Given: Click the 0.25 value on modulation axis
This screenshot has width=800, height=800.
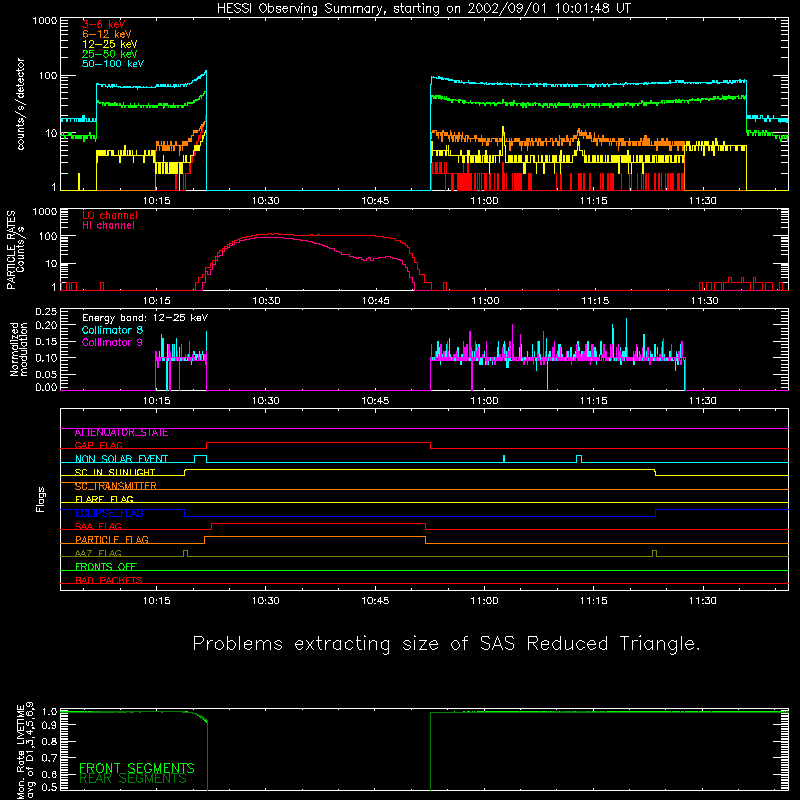Looking at the screenshot, I should click(x=46, y=312).
